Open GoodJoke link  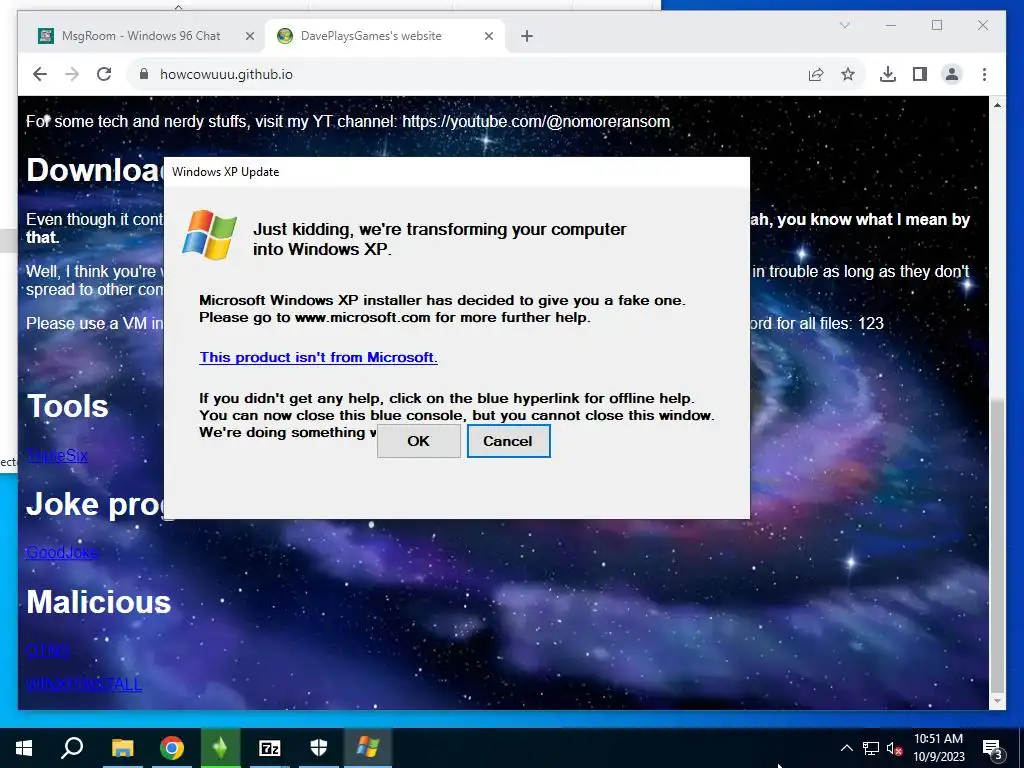coord(62,552)
